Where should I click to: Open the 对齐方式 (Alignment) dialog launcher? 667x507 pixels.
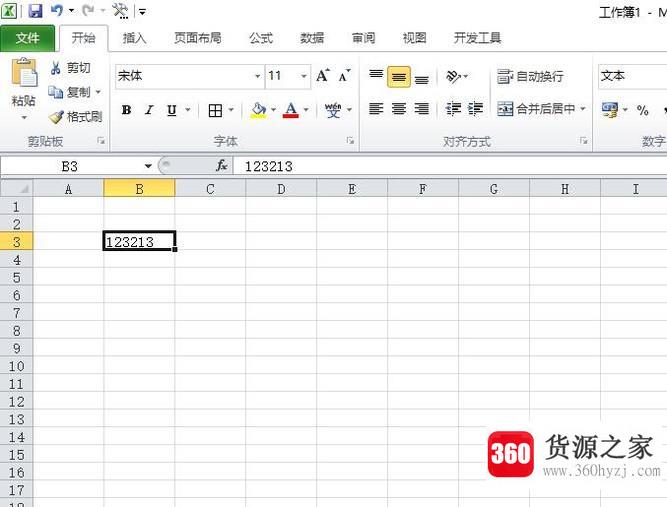click(x=583, y=140)
